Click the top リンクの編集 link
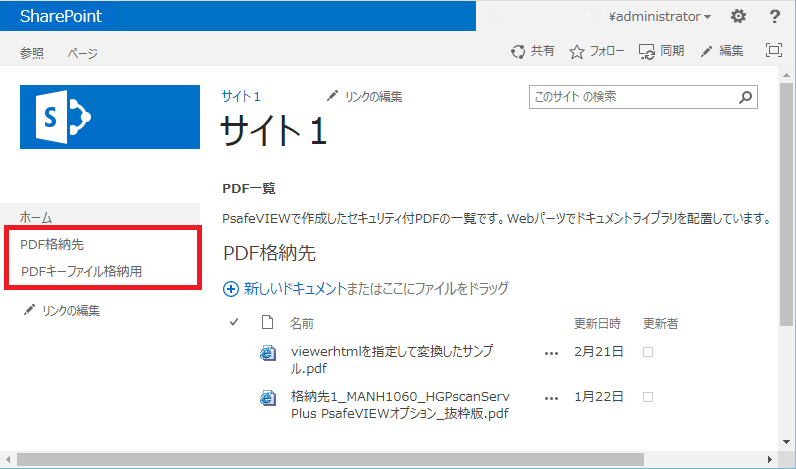 374,96
